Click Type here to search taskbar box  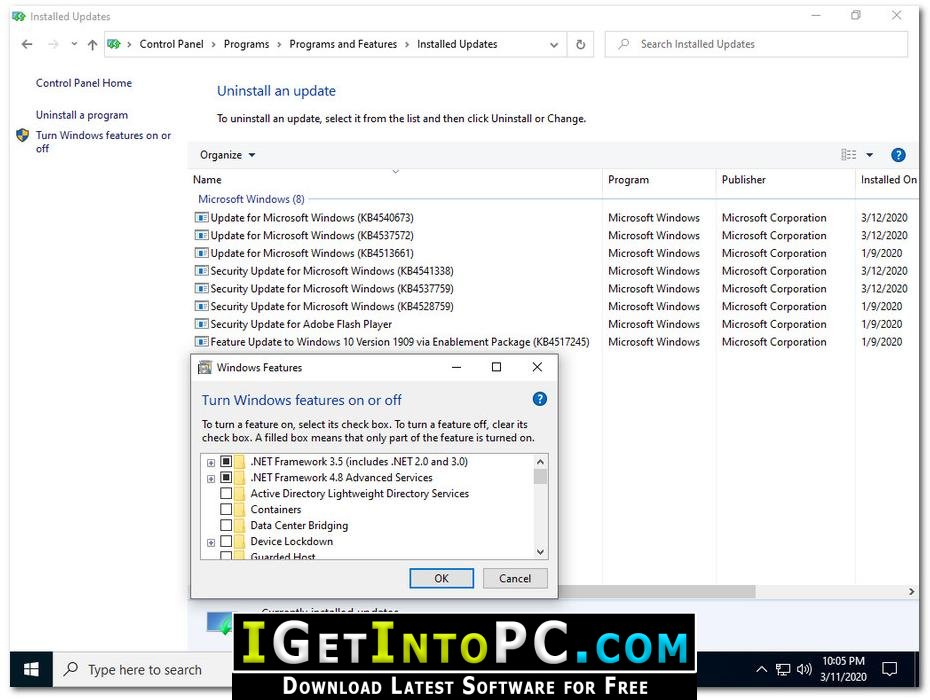(x=143, y=669)
